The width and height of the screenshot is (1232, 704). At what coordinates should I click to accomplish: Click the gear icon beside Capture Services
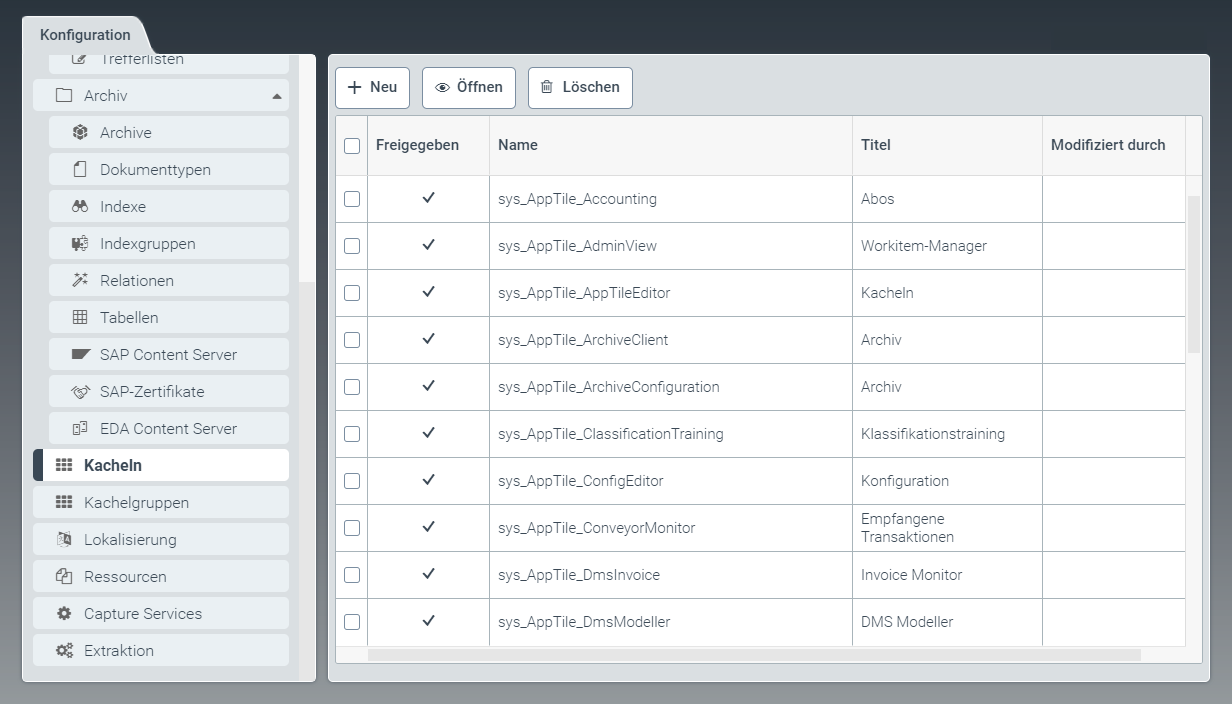tap(64, 614)
